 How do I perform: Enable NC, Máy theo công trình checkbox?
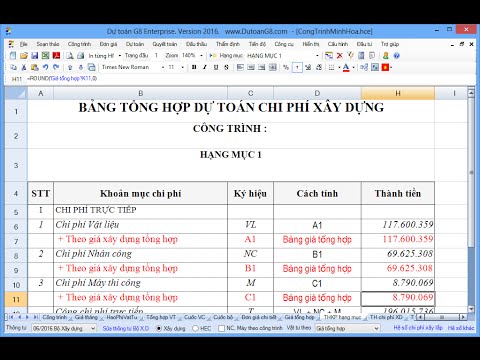point(221,328)
